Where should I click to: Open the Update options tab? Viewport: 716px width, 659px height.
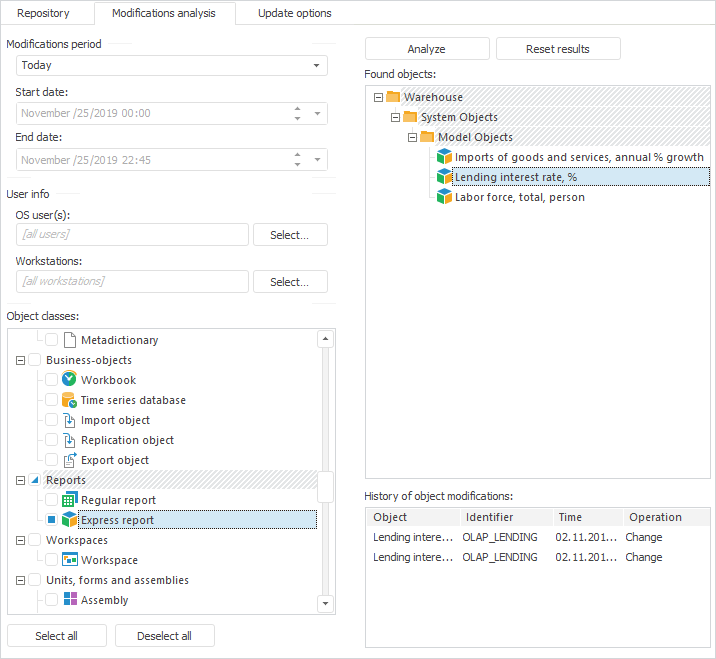[294, 14]
